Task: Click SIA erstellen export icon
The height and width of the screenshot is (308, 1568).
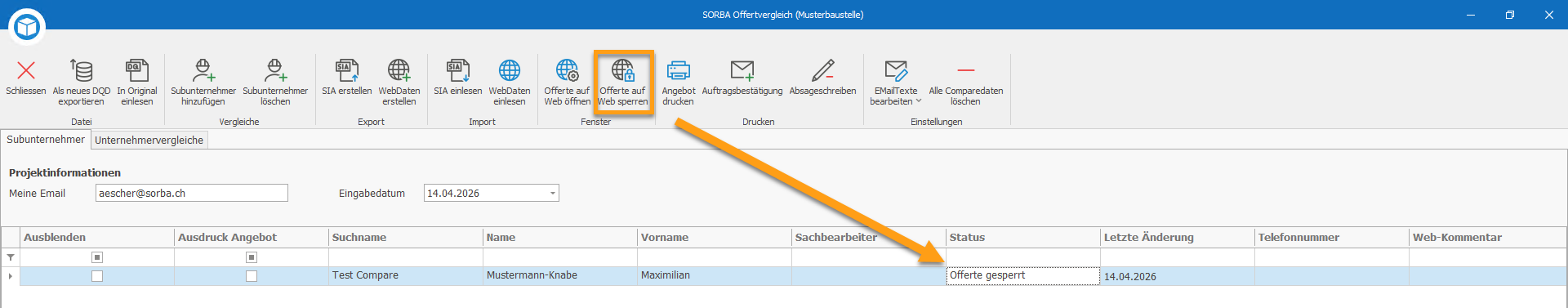Action: coord(346,70)
